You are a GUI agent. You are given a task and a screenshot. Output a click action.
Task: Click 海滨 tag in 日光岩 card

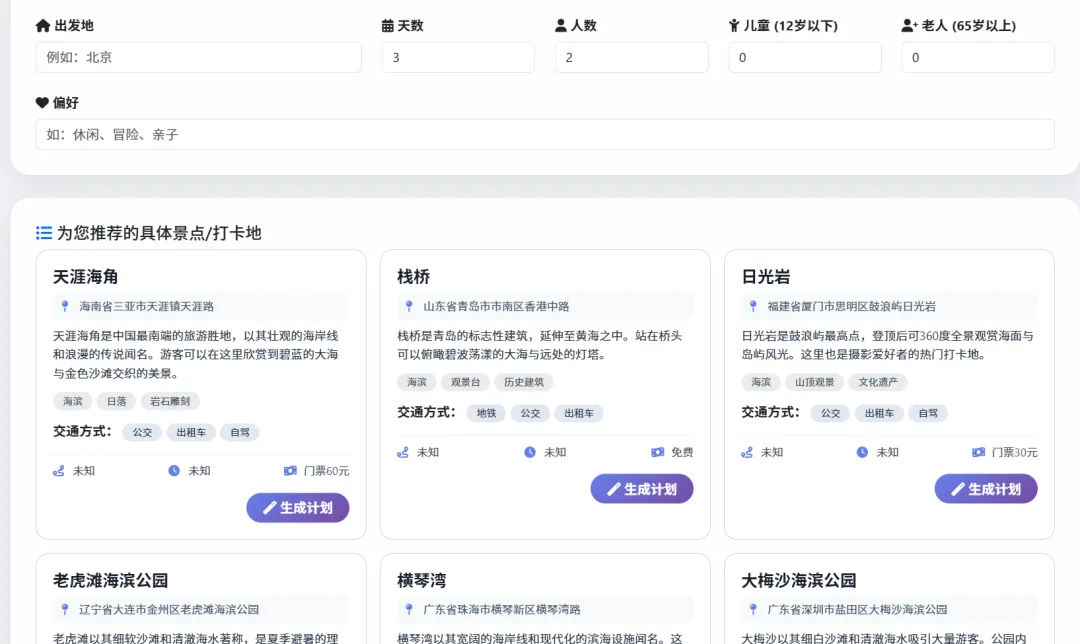pyautogui.click(x=760, y=382)
